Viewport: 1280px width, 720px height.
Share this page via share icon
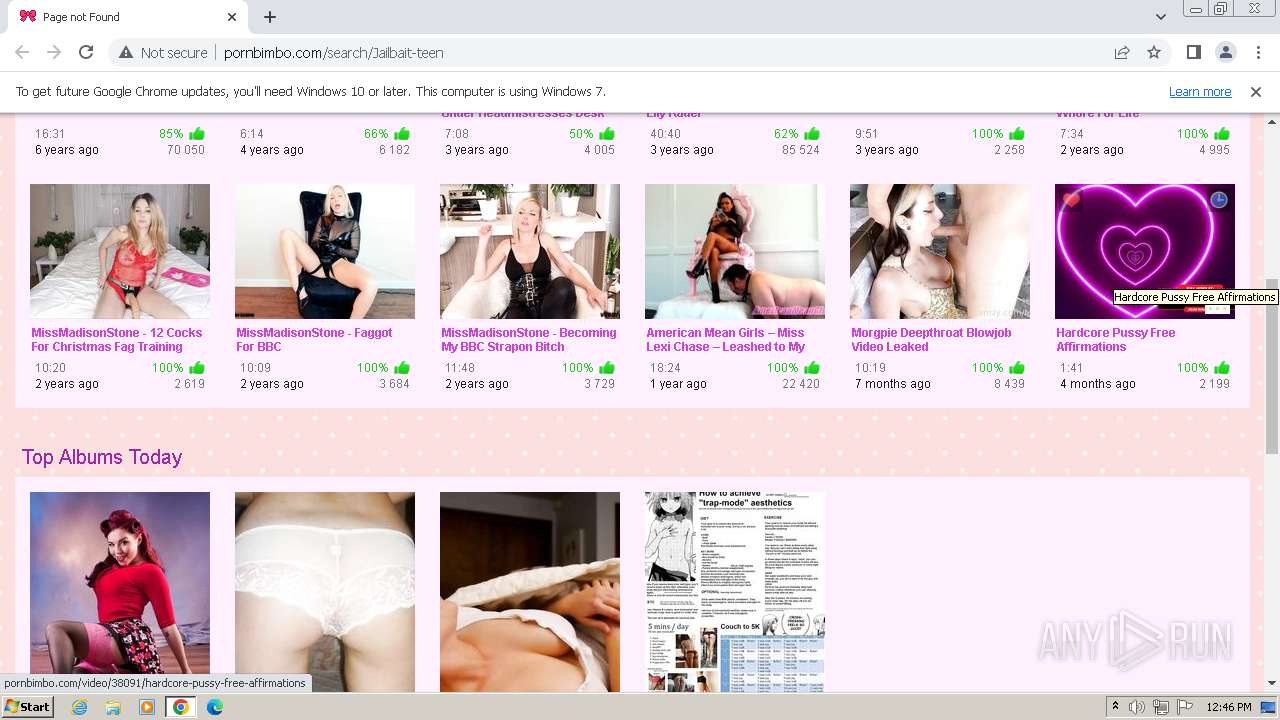[x=1122, y=52]
